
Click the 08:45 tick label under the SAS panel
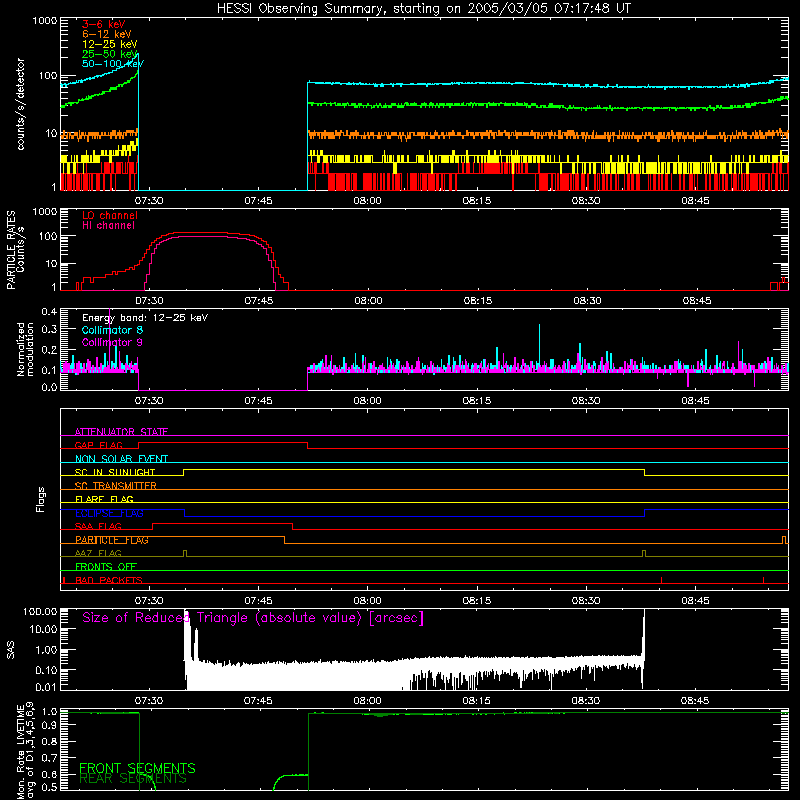(x=695, y=701)
